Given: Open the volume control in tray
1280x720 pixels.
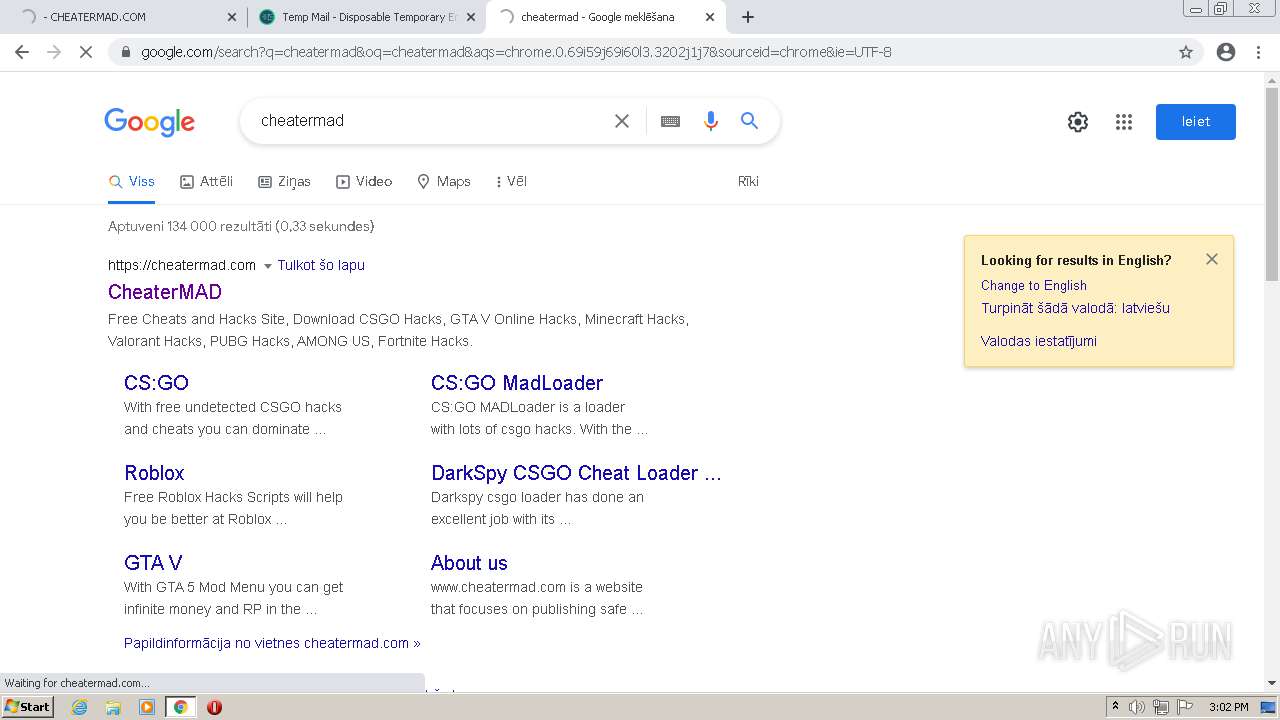Looking at the screenshot, I should click(x=1137, y=707).
